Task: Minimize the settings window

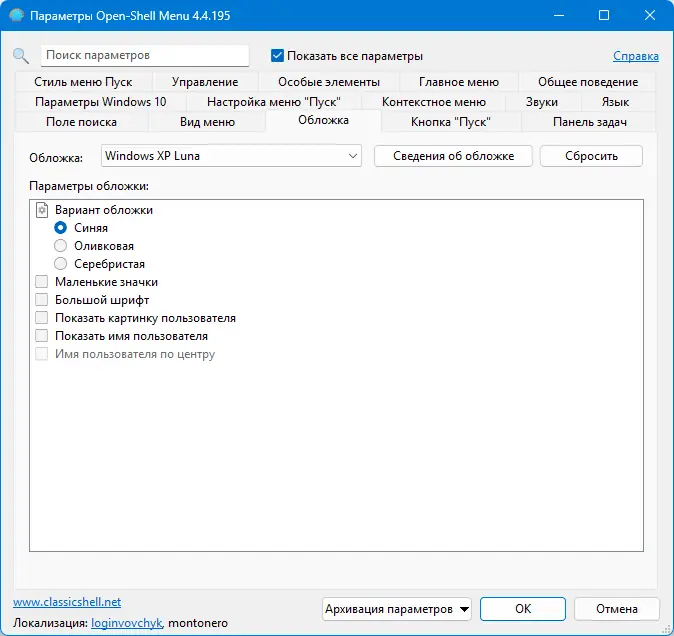Action: click(559, 15)
